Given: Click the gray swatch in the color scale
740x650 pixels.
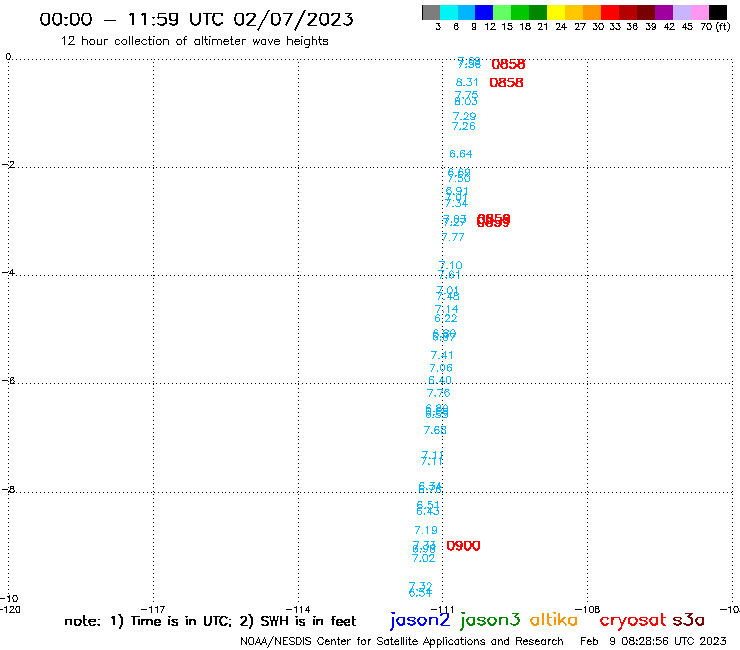Looking at the screenshot, I should [431, 13].
